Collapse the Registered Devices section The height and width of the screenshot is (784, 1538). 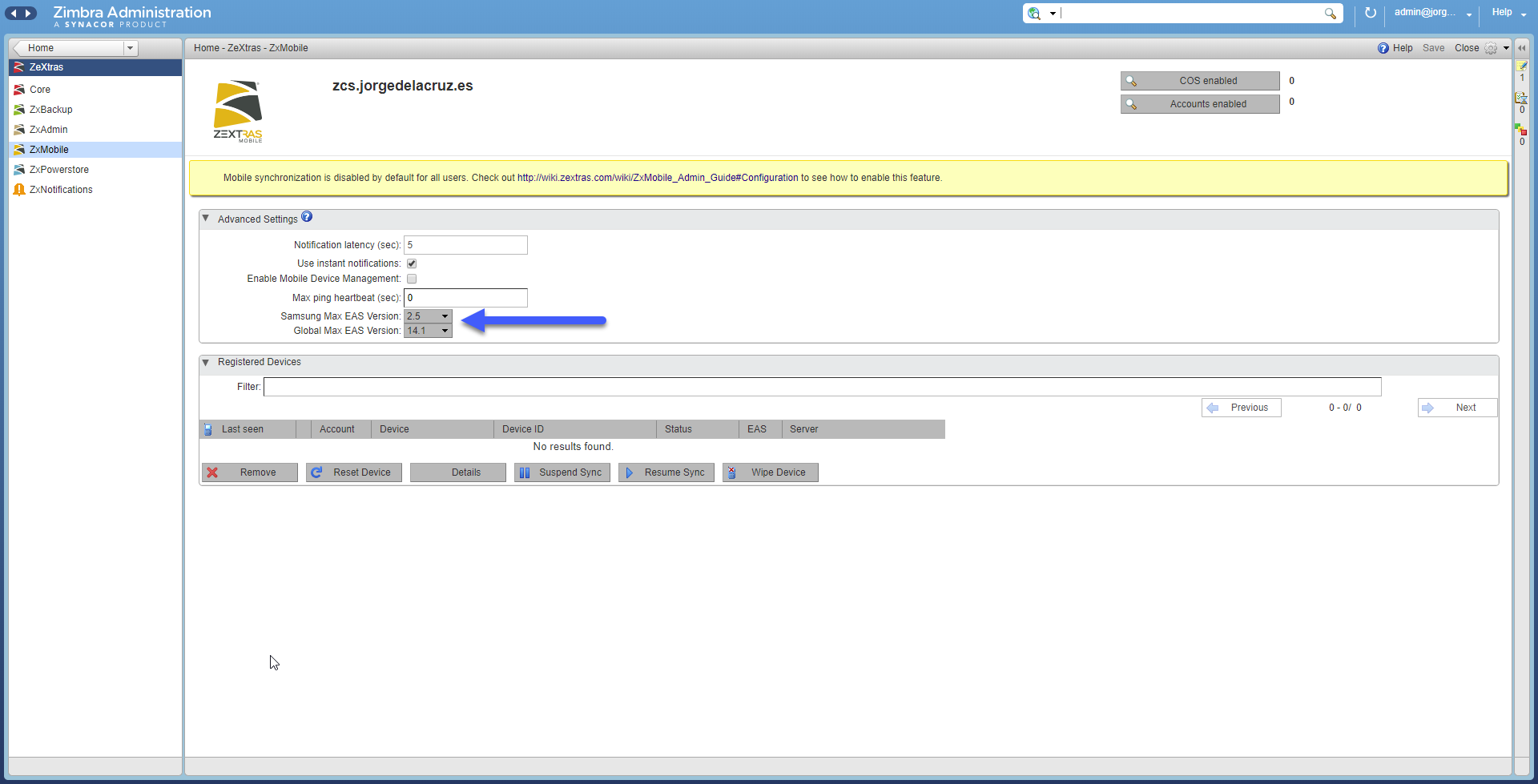206,363
